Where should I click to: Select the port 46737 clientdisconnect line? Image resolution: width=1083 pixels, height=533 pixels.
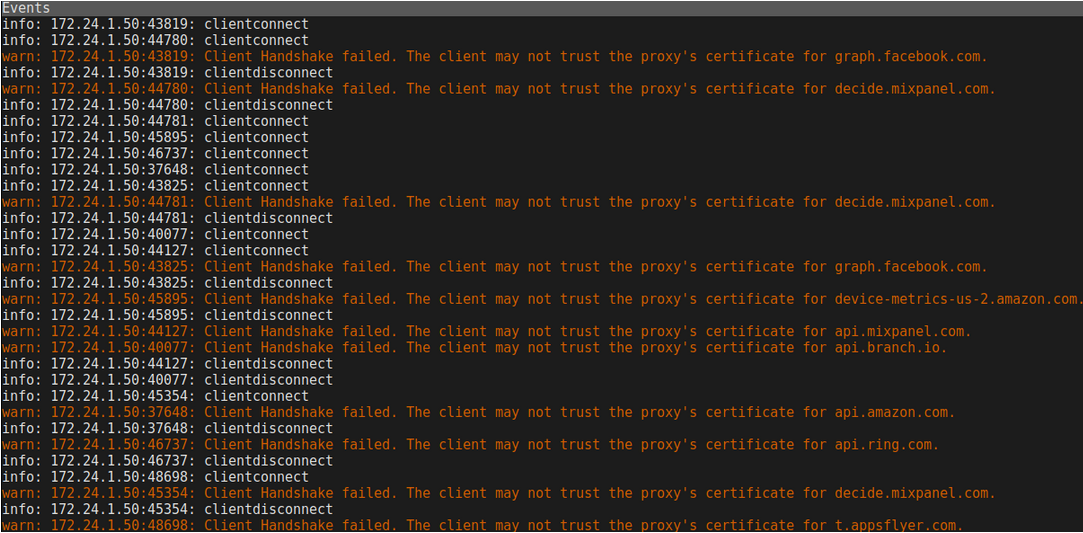point(168,461)
